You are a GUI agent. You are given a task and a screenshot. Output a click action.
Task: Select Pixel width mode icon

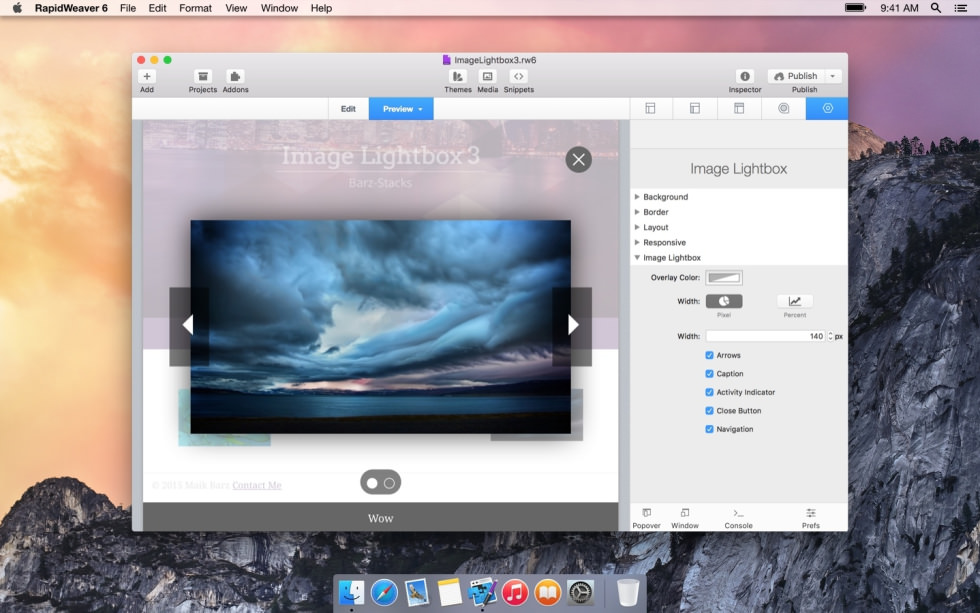pyautogui.click(x=724, y=301)
